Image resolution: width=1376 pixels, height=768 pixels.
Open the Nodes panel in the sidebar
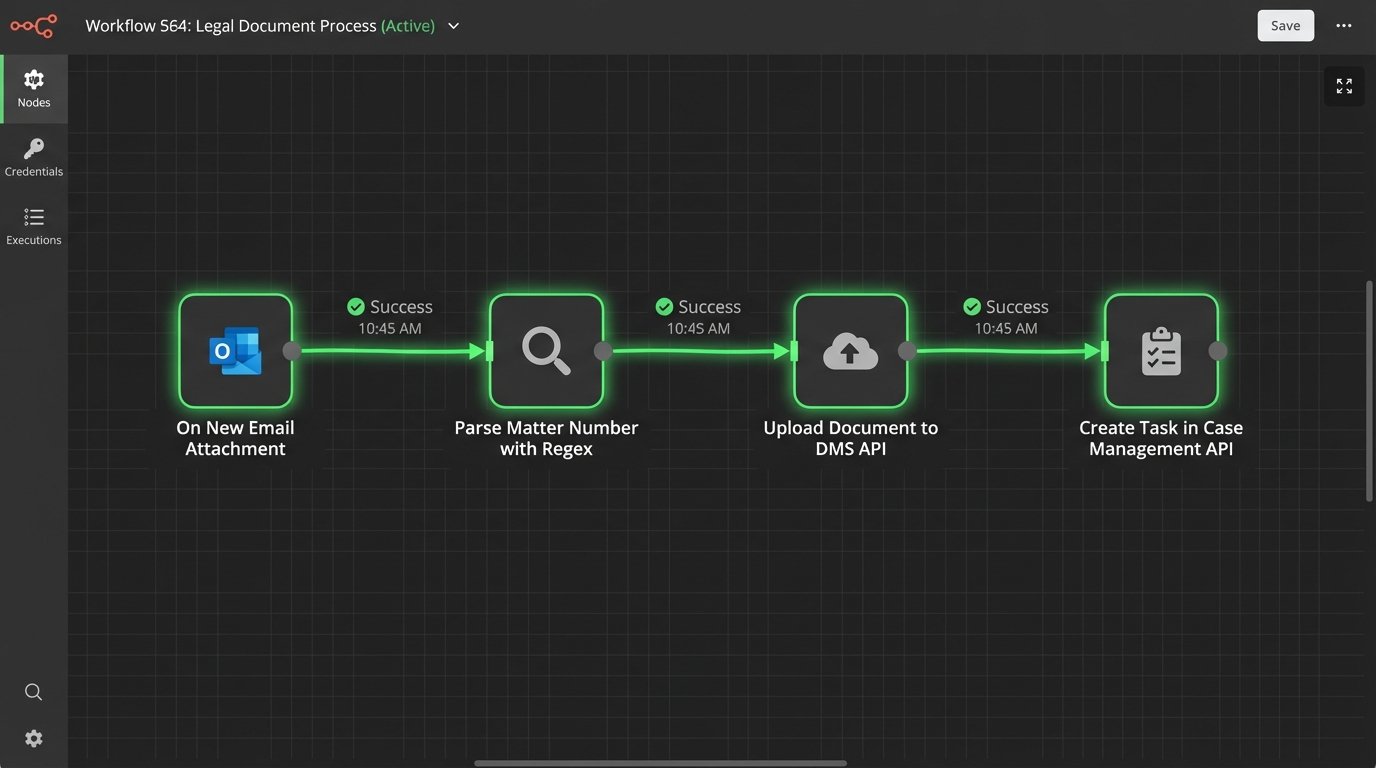point(33,88)
